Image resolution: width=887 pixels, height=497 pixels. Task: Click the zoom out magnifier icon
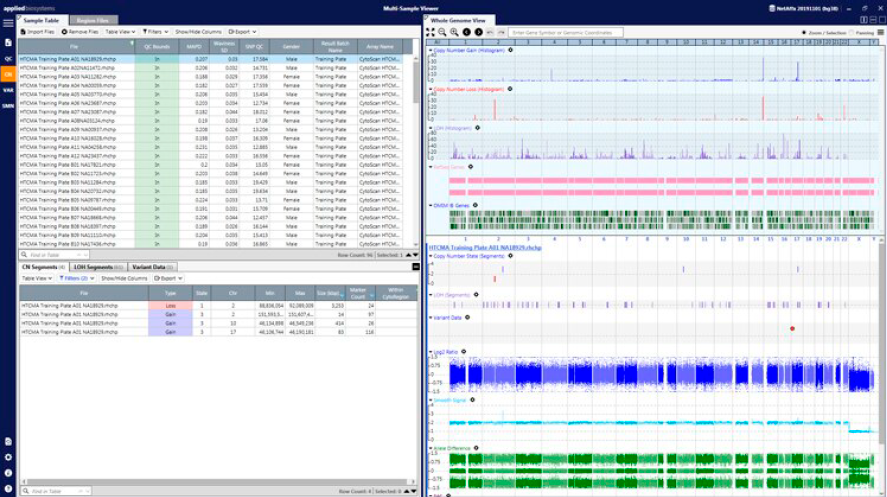(441, 32)
